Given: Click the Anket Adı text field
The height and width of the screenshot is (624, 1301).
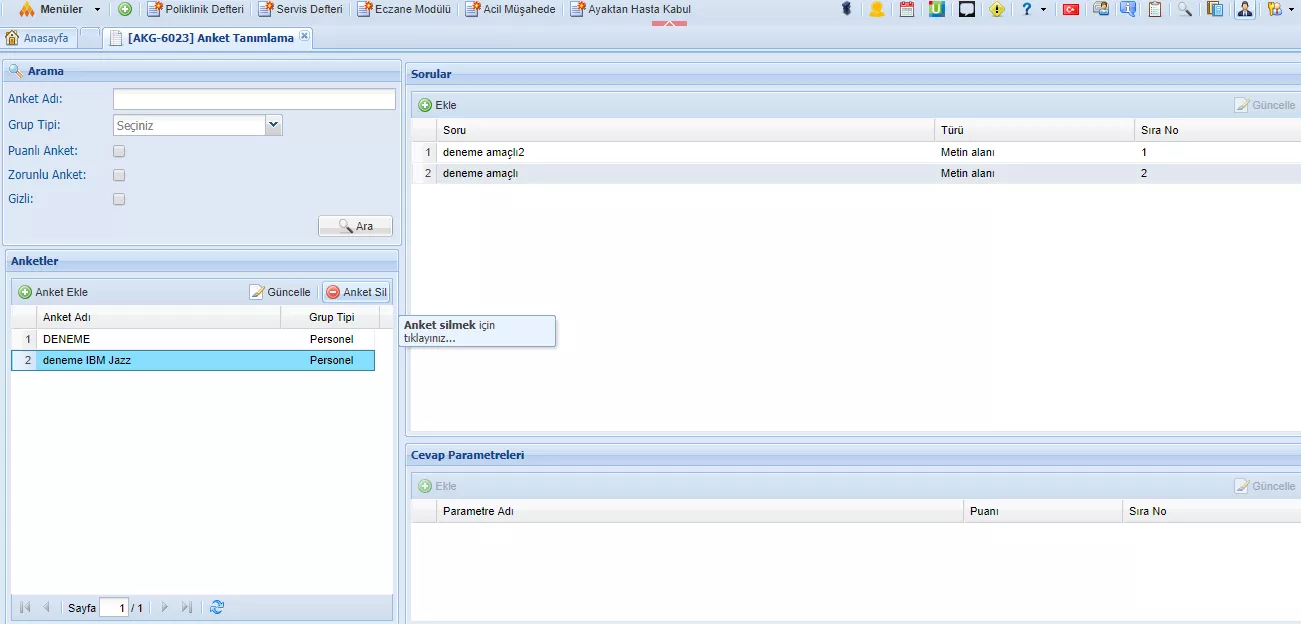Looking at the screenshot, I should (254, 99).
